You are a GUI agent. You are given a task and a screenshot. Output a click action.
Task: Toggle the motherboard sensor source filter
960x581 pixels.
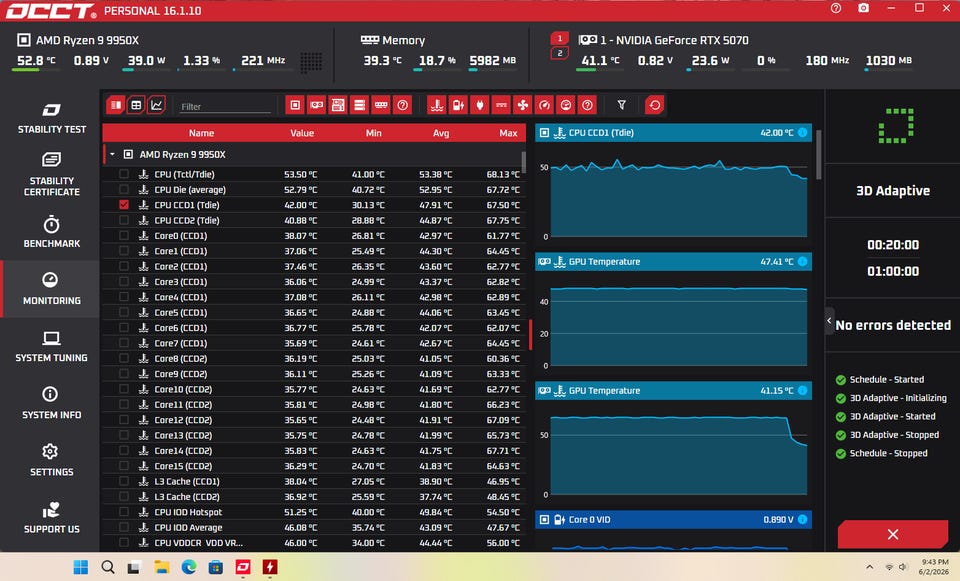[338, 105]
